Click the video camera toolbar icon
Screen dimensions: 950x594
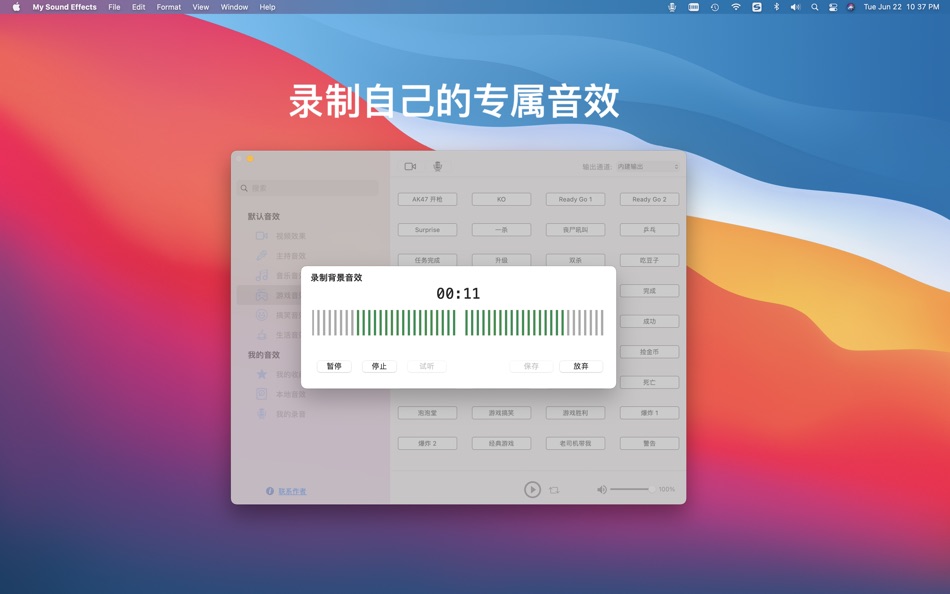click(410, 166)
